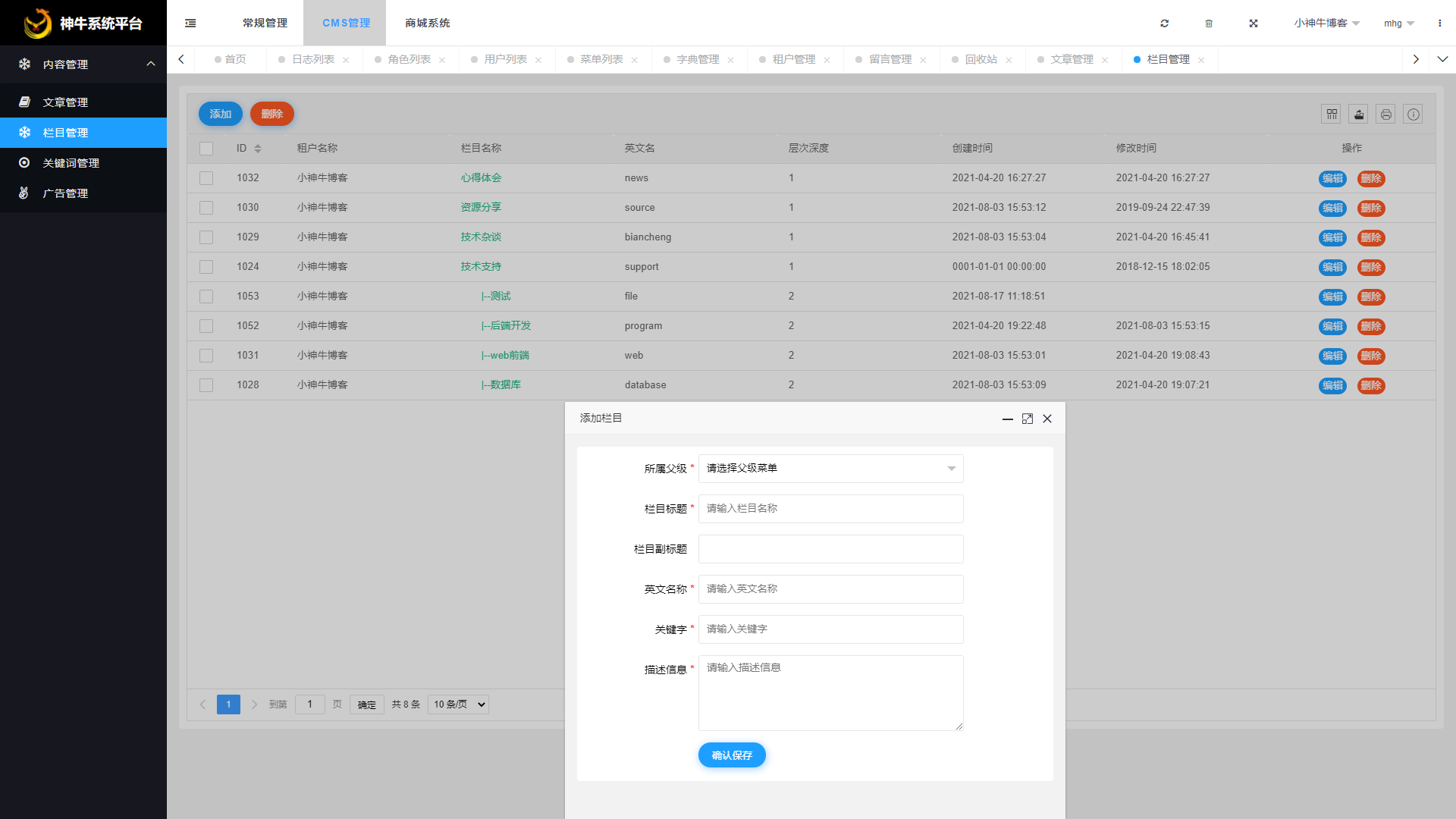Open the 请选择父级菜单 parent dropdown
1456x819 pixels.
click(830, 469)
